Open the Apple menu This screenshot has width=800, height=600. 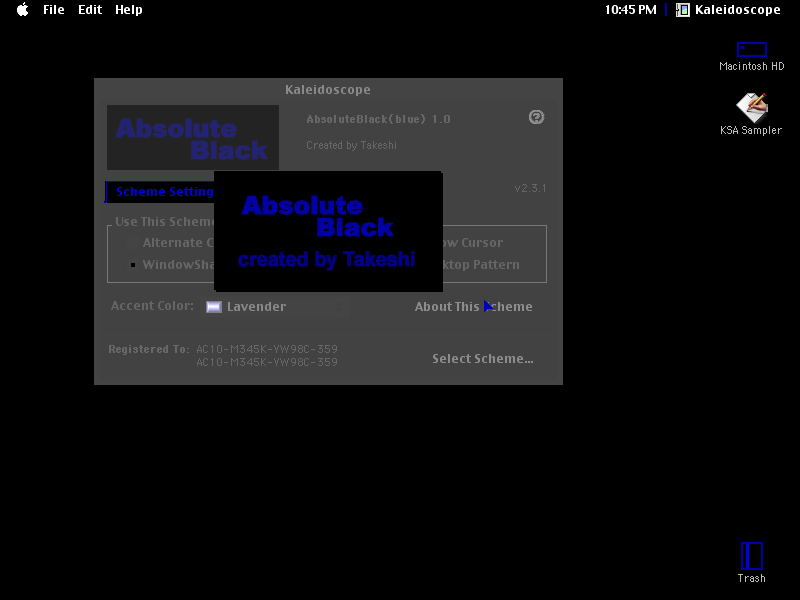pyautogui.click(x=22, y=10)
